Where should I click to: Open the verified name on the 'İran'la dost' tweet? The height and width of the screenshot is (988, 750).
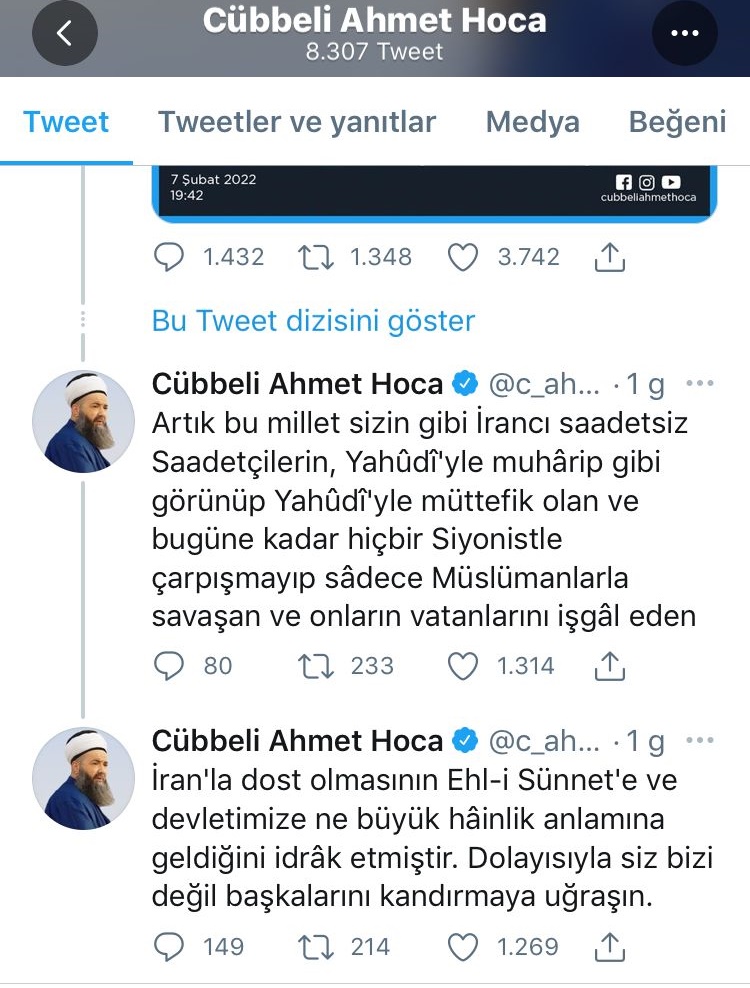click(297, 741)
